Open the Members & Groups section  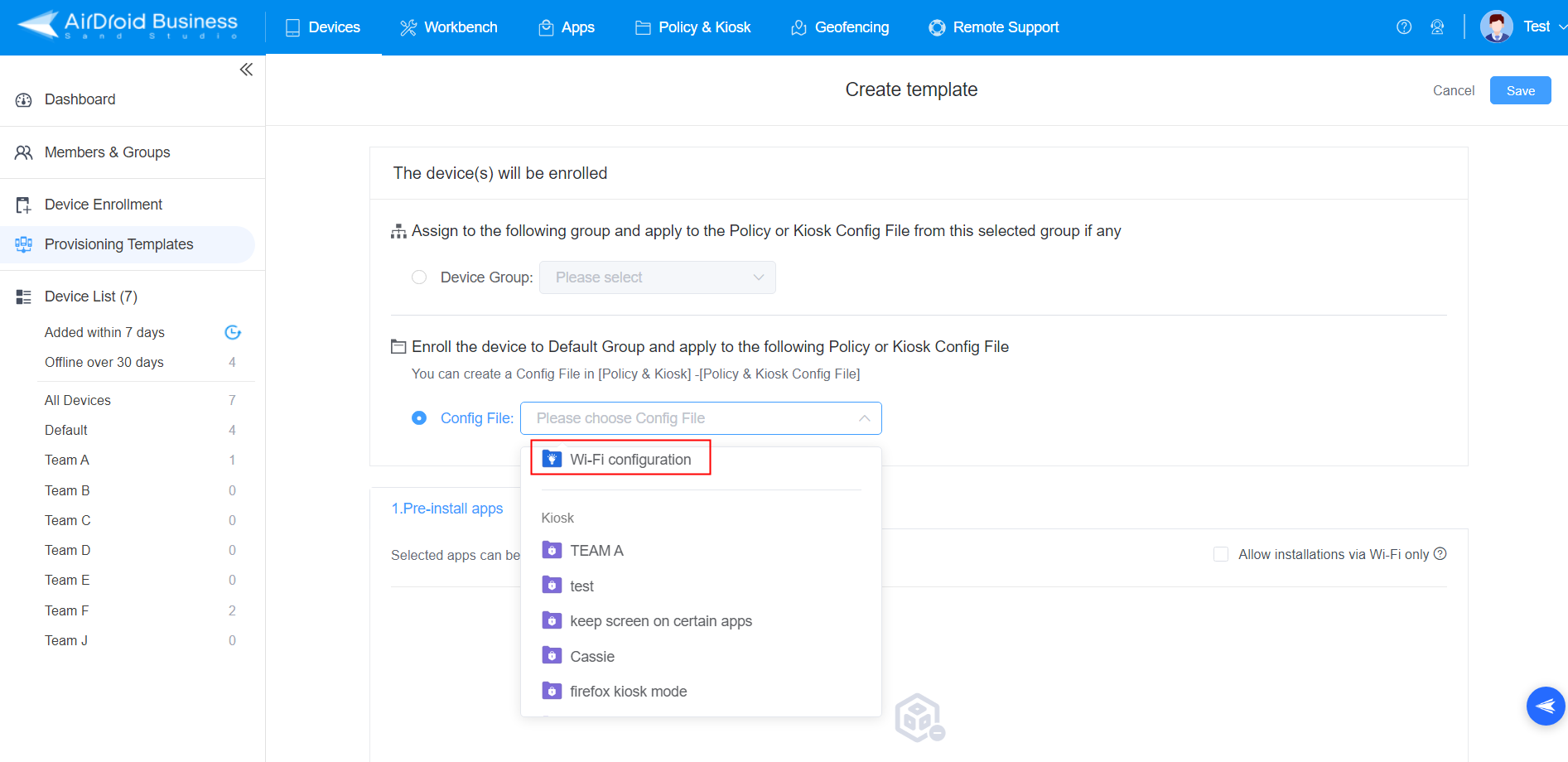108,152
